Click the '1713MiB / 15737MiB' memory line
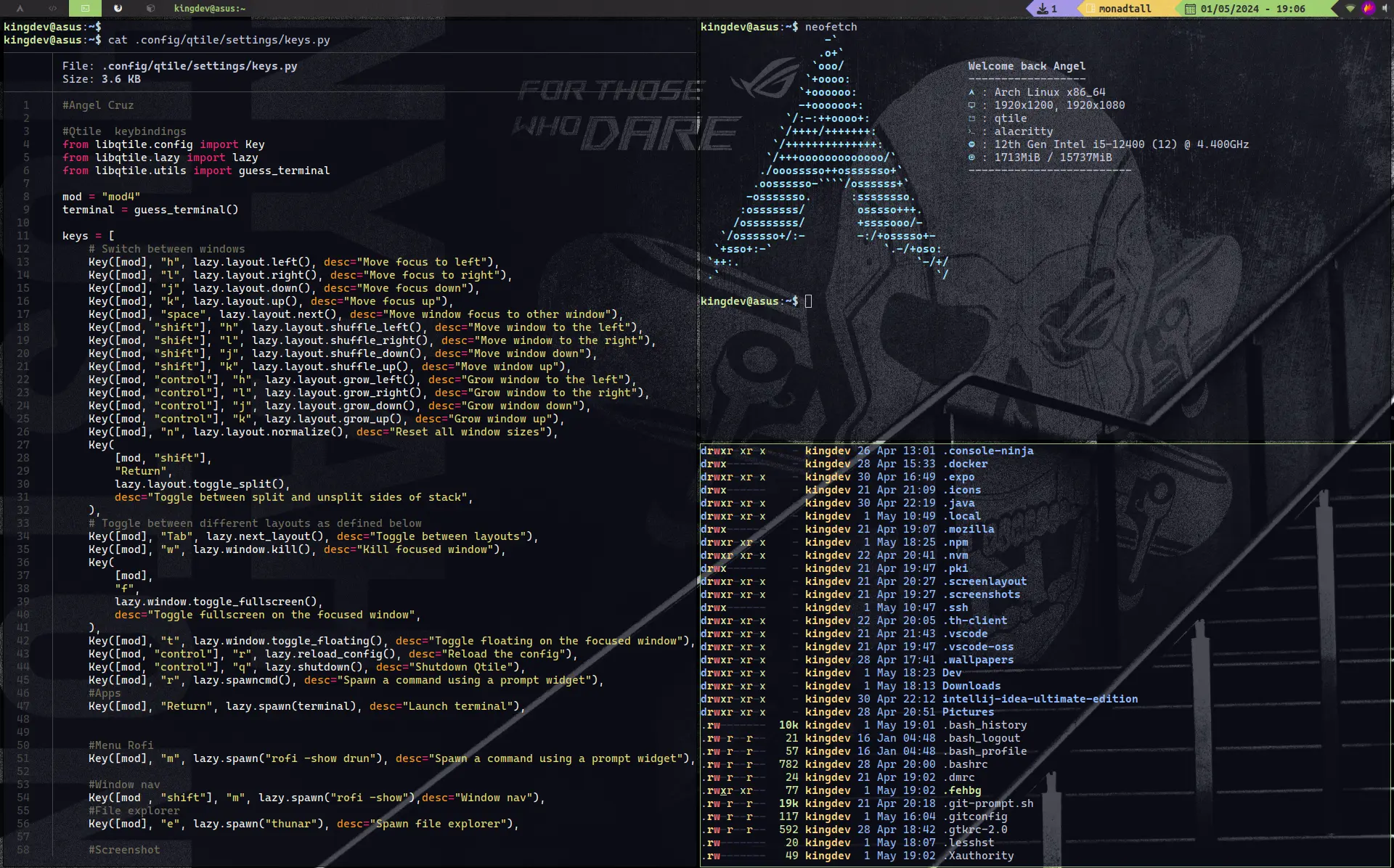The height and width of the screenshot is (868, 1394). click(1053, 157)
